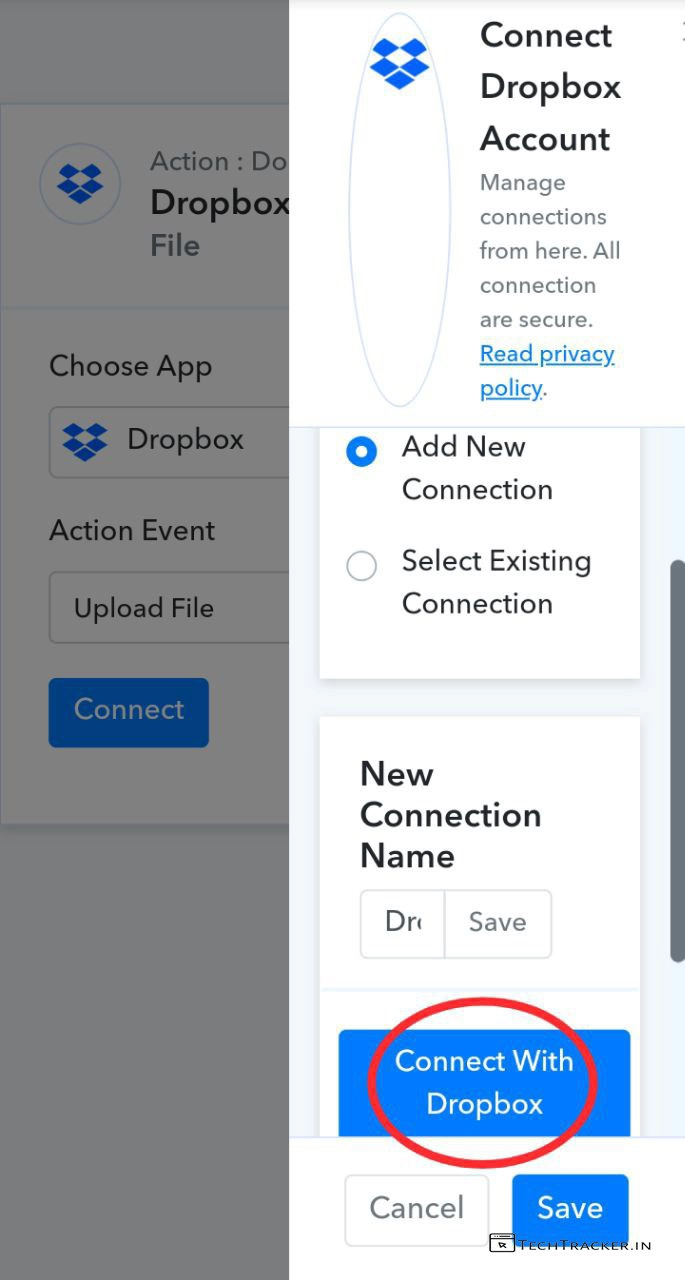
Task: Choose the Select Existing Connection radio option
Action: (361, 566)
